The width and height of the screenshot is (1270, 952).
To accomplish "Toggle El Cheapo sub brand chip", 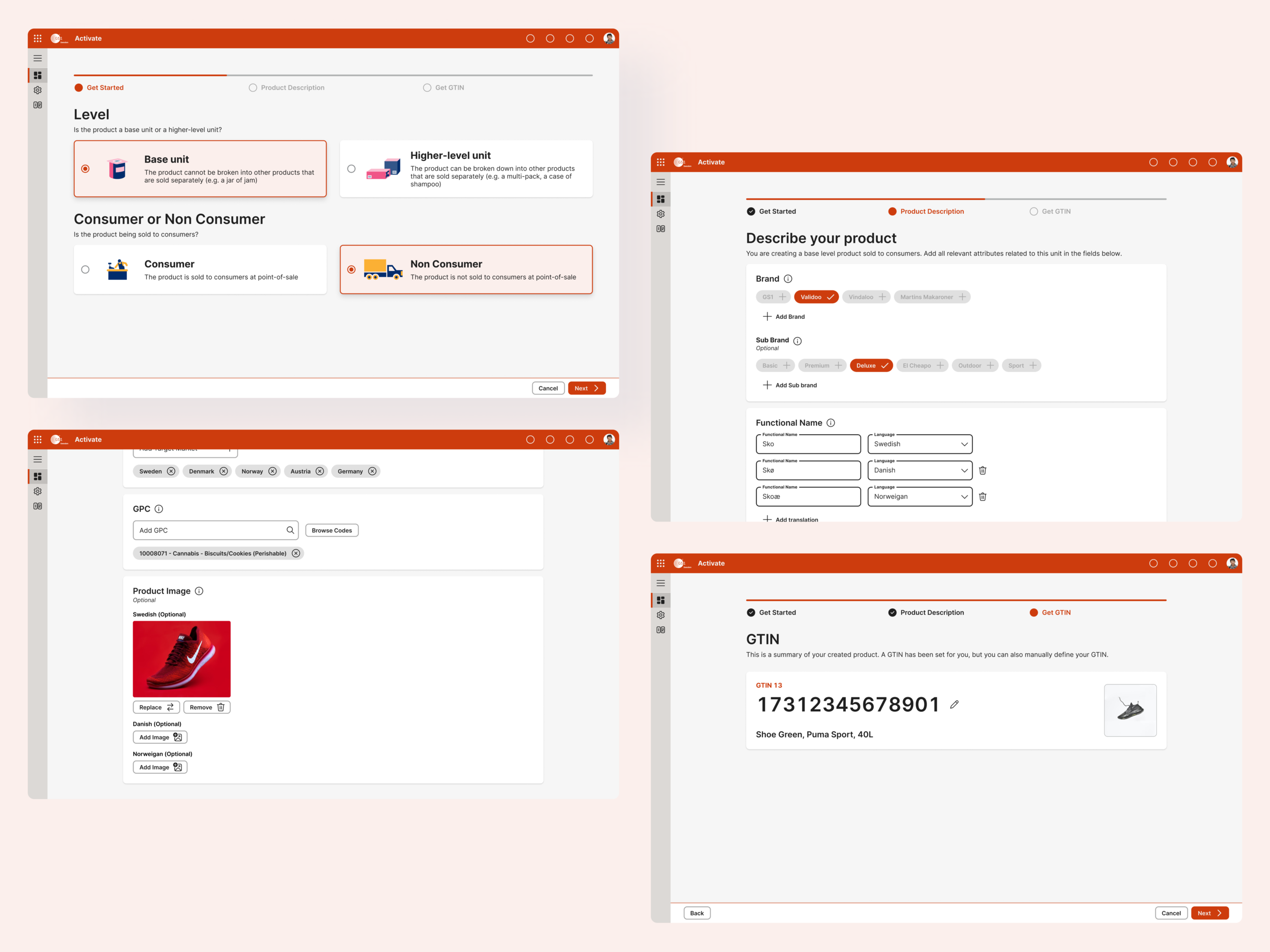I will click(922, 366).
